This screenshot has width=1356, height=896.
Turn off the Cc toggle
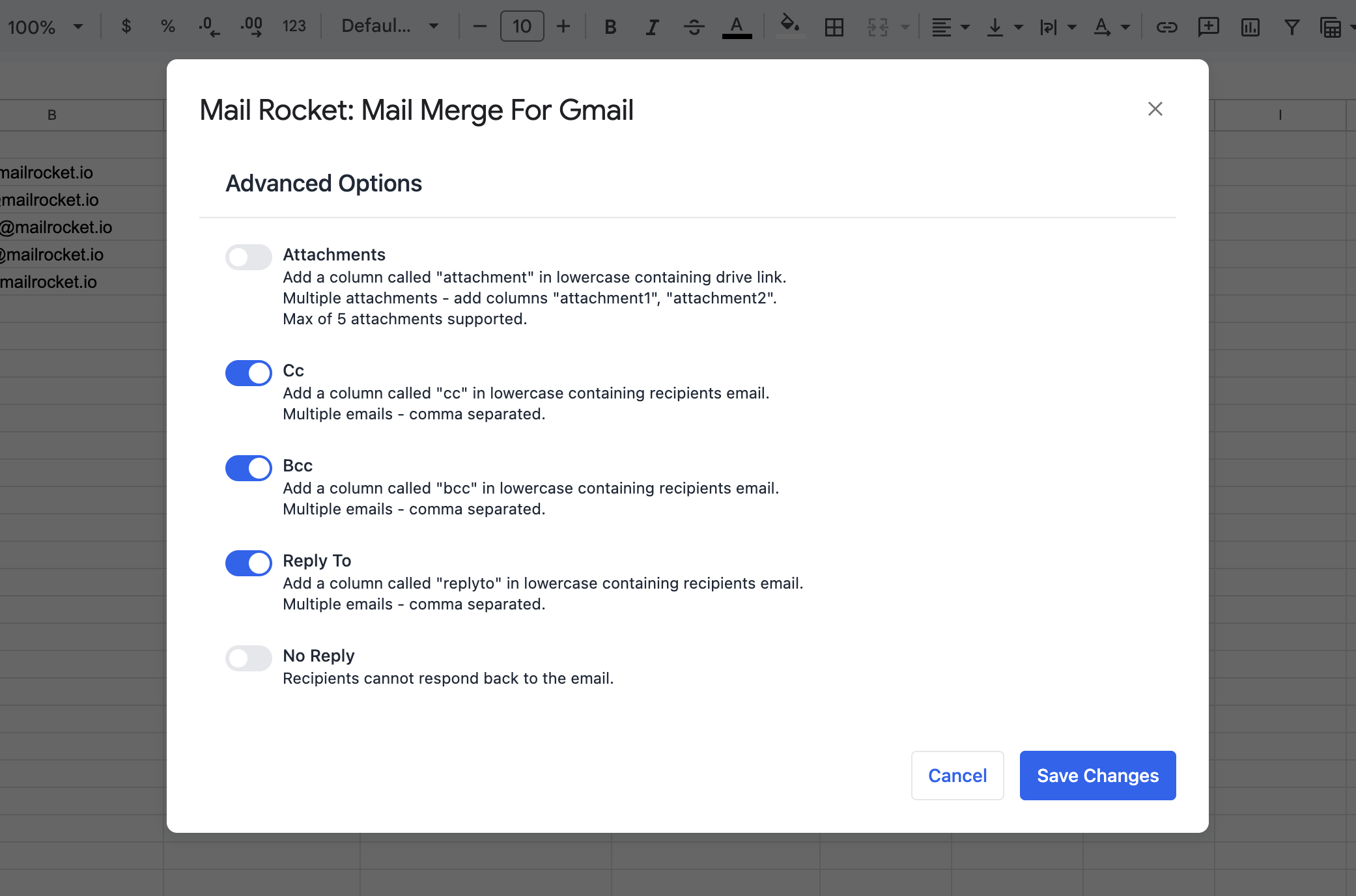tap(248, 373)
